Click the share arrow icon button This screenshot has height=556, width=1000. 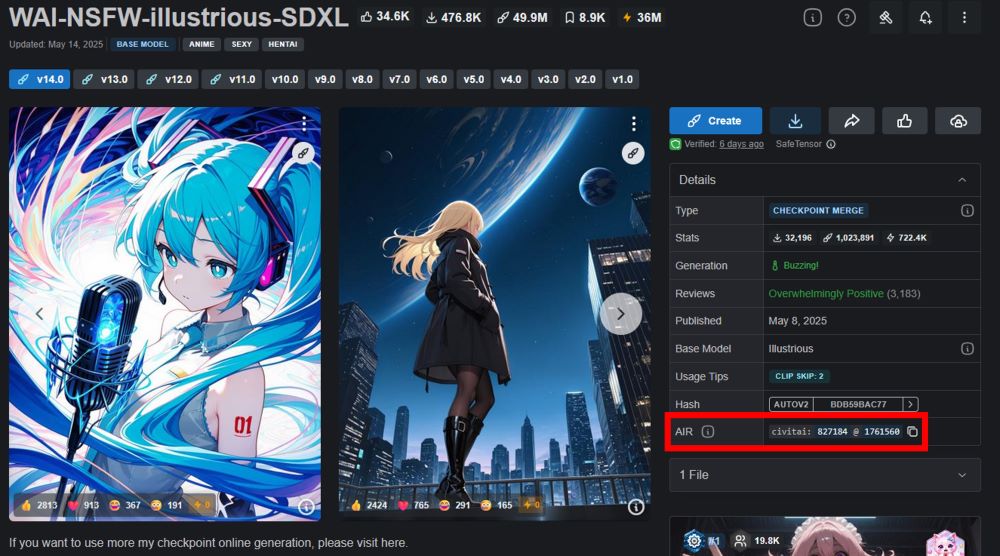pos(851,121)
